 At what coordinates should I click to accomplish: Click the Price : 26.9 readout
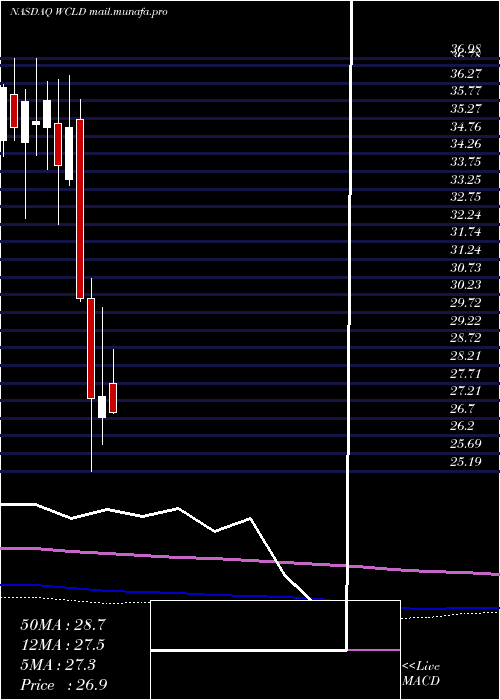(63, 685)
